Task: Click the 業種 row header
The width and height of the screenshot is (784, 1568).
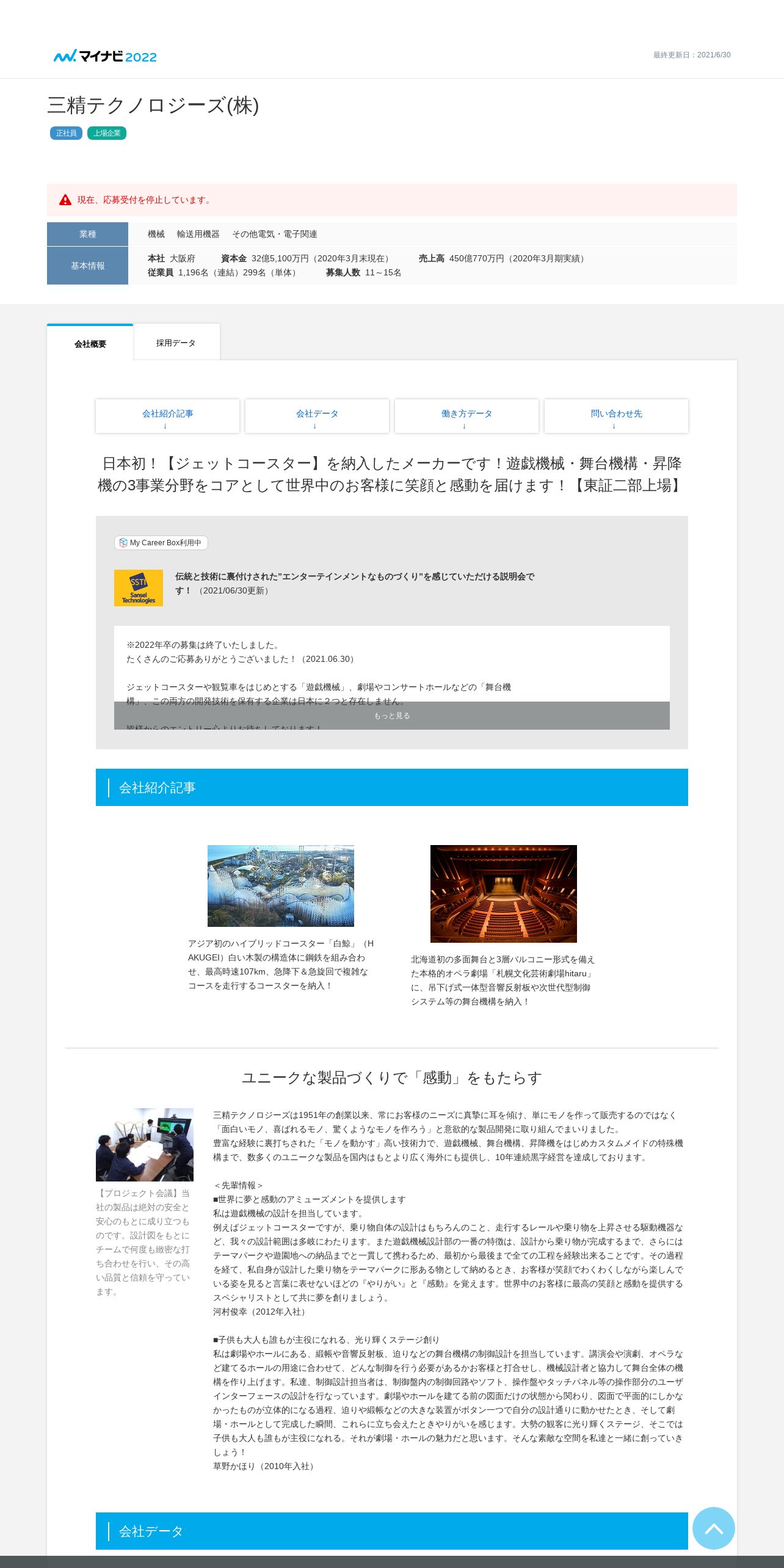Action: (x=87, y=234)
